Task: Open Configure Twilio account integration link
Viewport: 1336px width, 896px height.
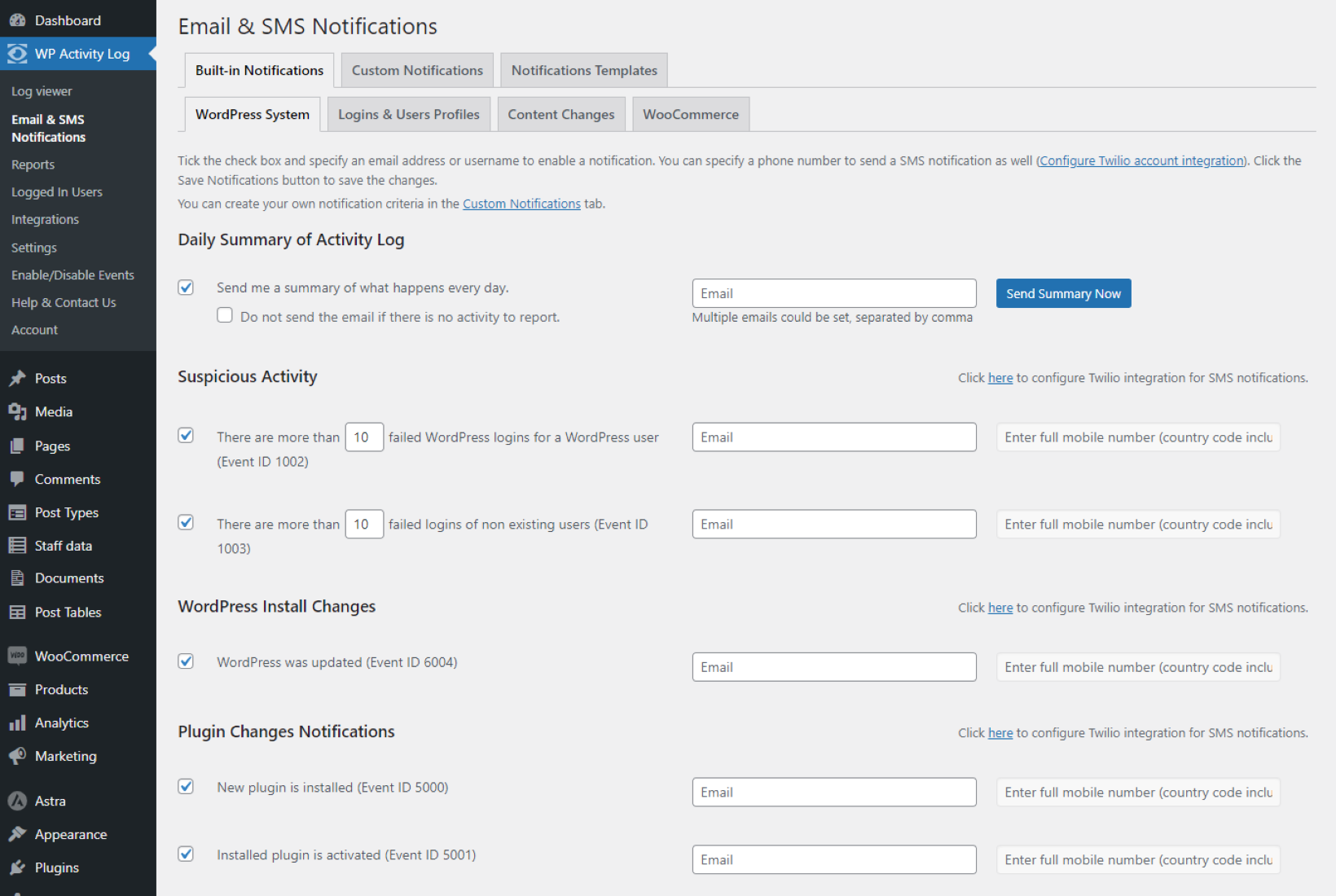Action: tap(1142, 161)
